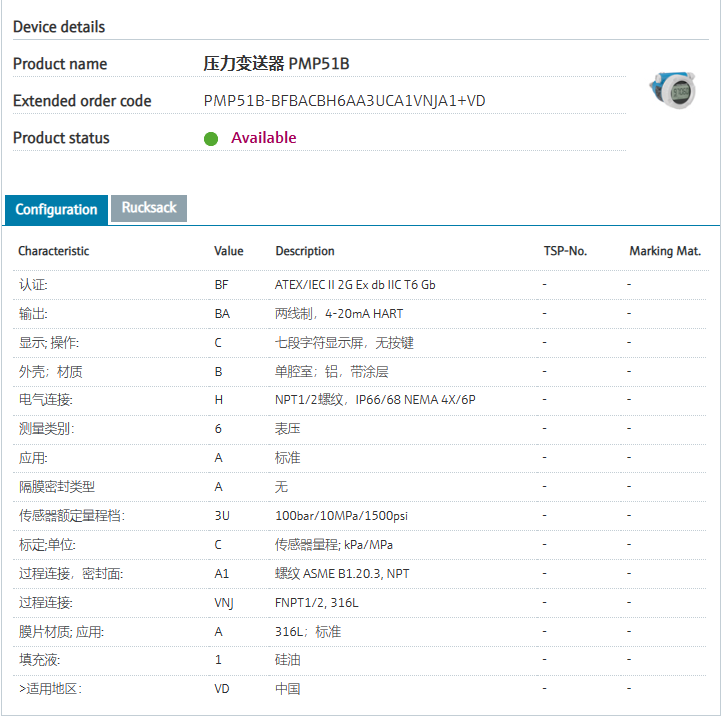Switch to the Rucksack tab
The image size is (721, 716).
coord(149,208)
